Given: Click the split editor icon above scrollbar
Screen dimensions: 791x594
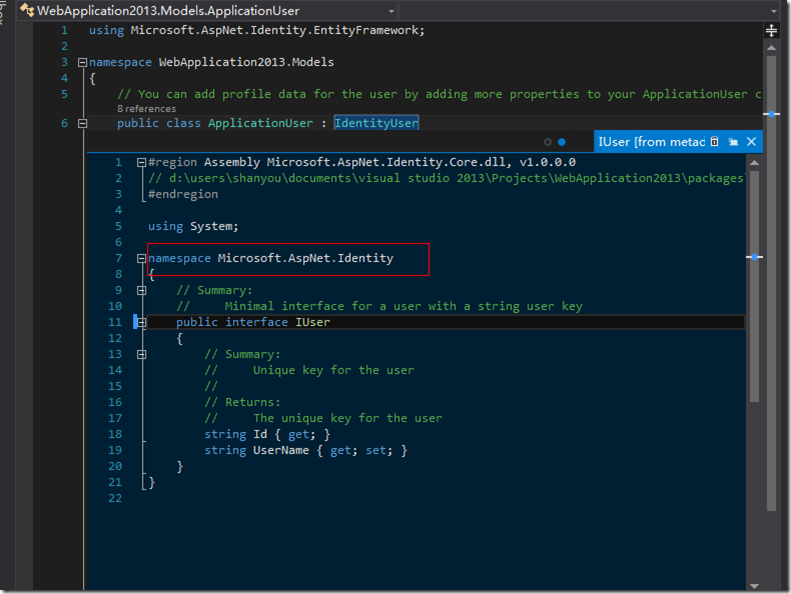Looking at the screenshot, I should click(x=771, y=30).
